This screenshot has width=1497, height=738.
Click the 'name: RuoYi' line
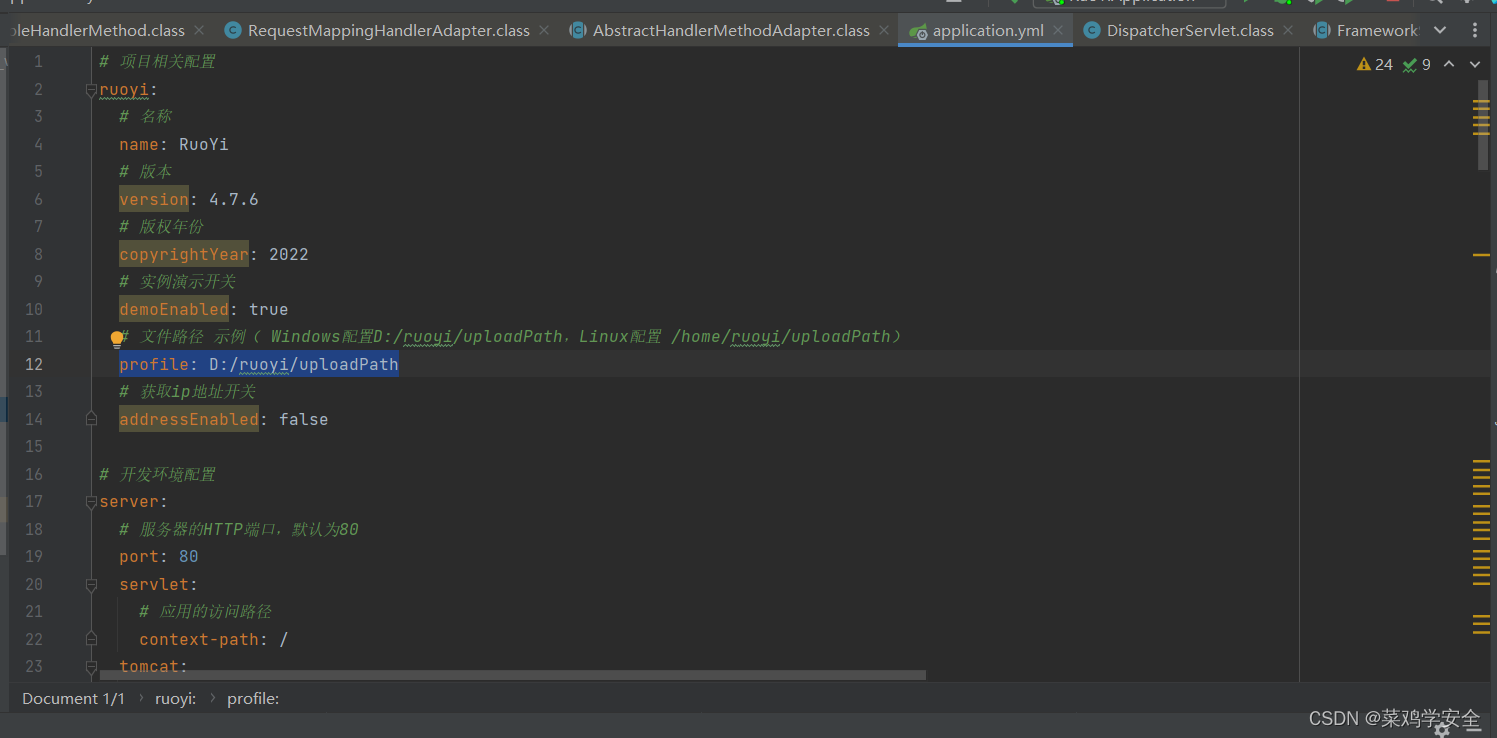click(174, 144)
